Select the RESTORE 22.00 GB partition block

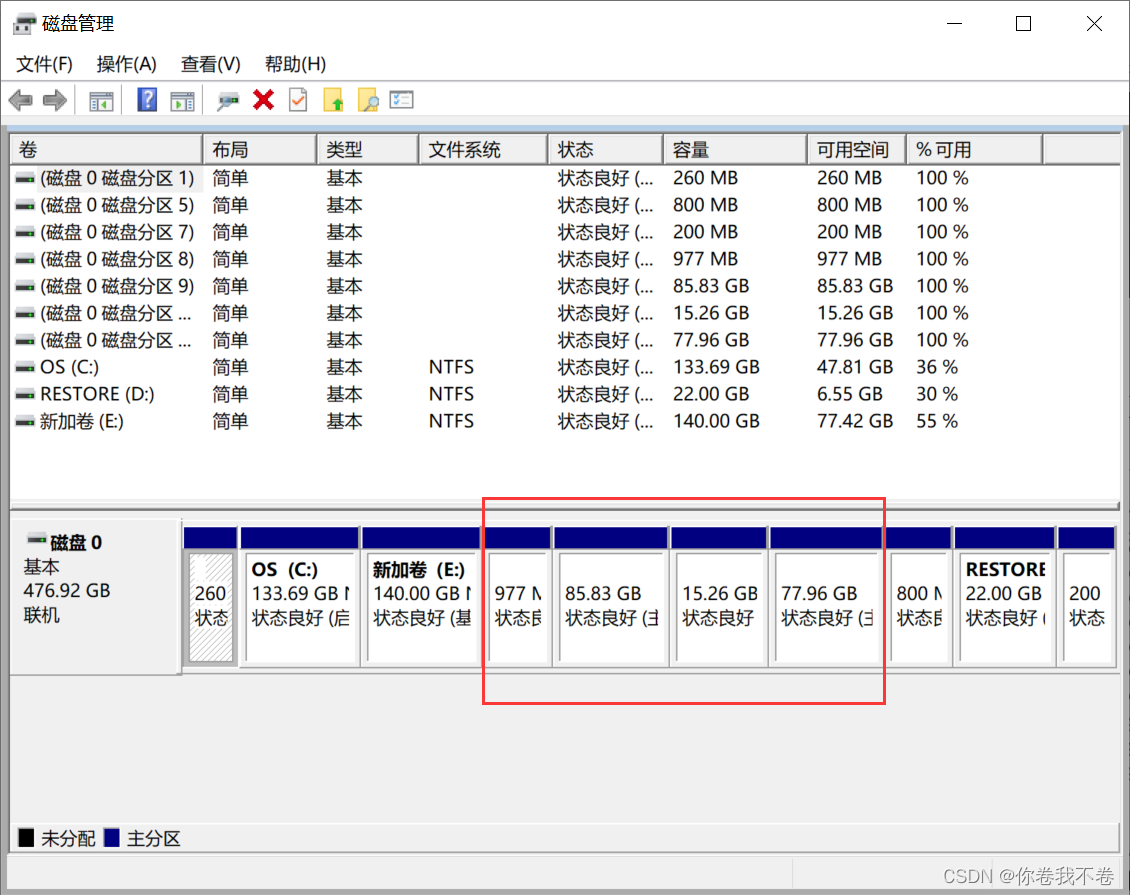click(x=1004, y=606)
